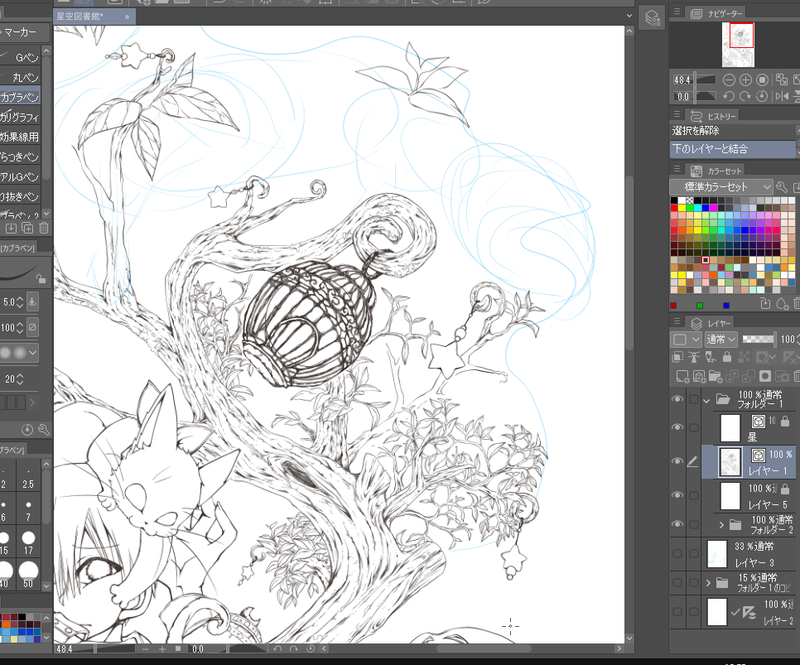Pick the pure red color swatch
The height and width of the screenshot is (665, 800).
674,208
